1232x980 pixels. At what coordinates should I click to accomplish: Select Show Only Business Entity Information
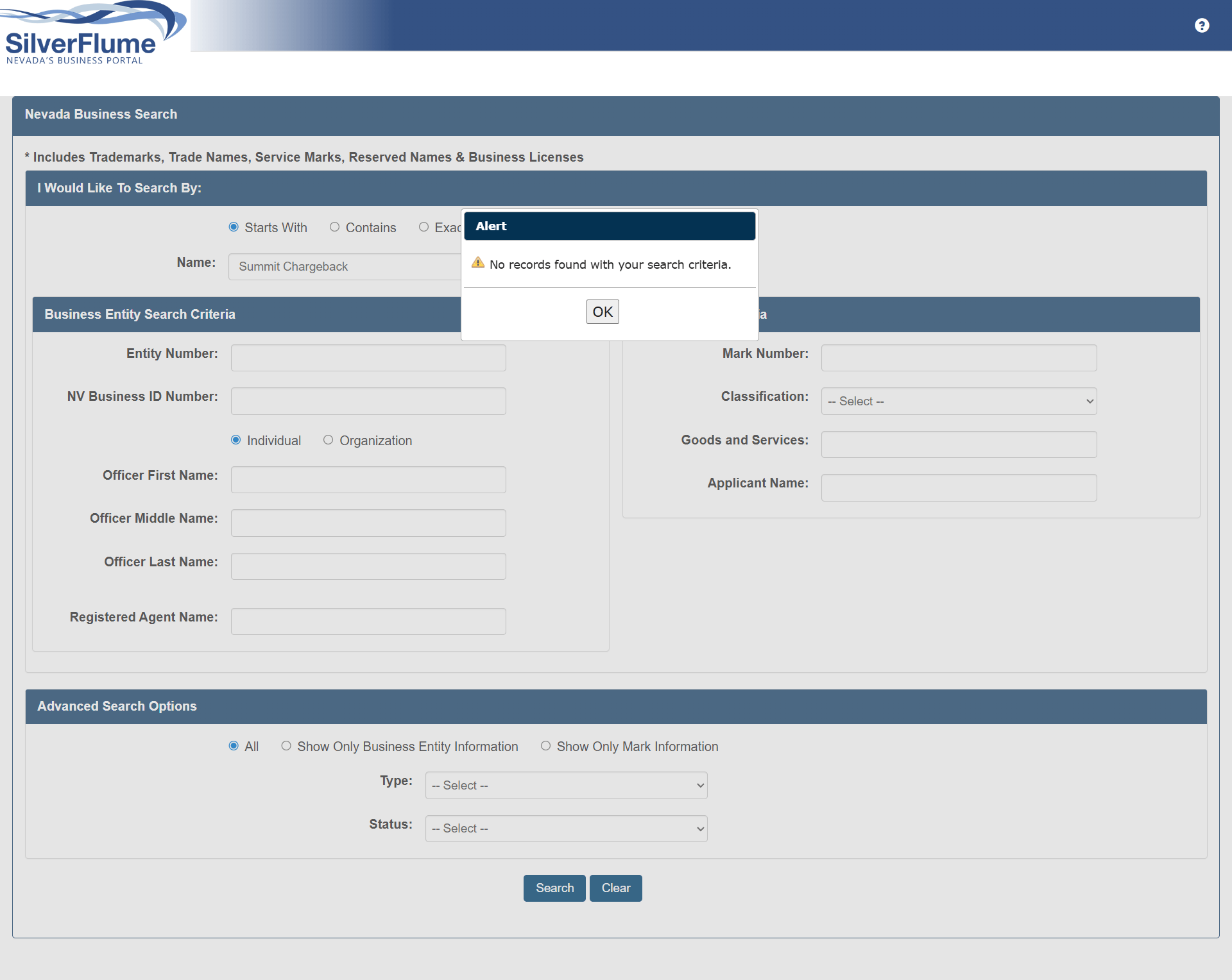(x=286, y=746)
